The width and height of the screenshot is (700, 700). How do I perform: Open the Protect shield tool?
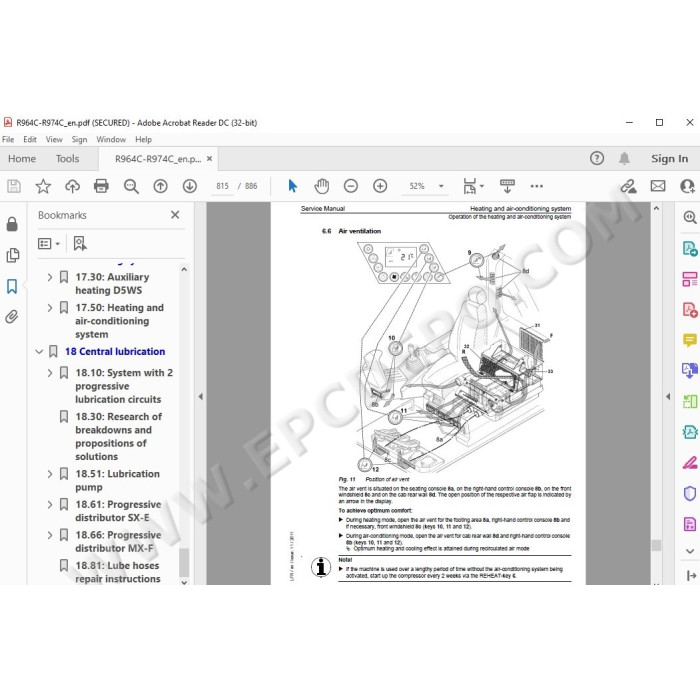pos(690,493)
